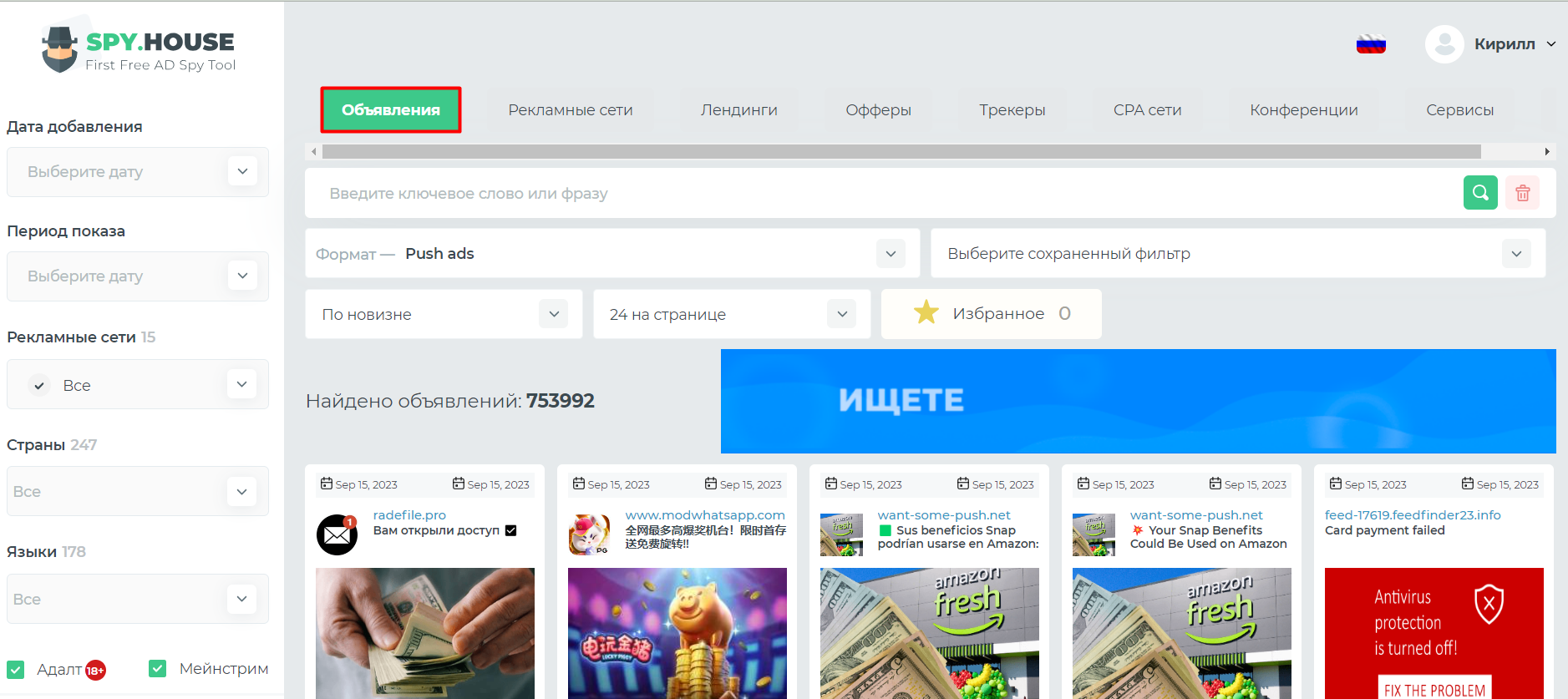The width and height of the screenshot is (1568, 699).
Task: Click Sus beneficios Snap ad icon
Action: [x=842, y=534]
